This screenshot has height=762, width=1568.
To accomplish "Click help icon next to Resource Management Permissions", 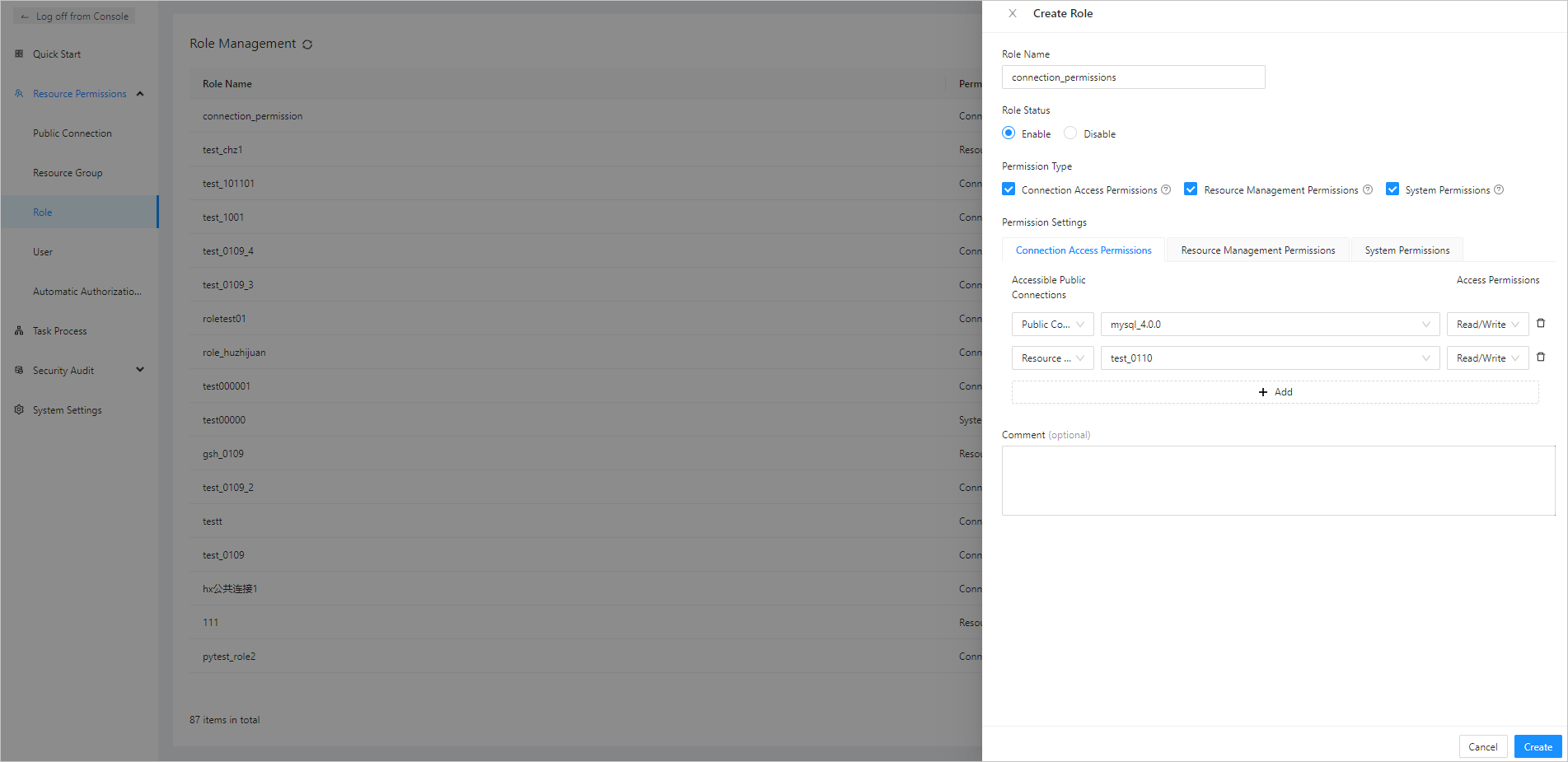I will [x=1368, y=190].
